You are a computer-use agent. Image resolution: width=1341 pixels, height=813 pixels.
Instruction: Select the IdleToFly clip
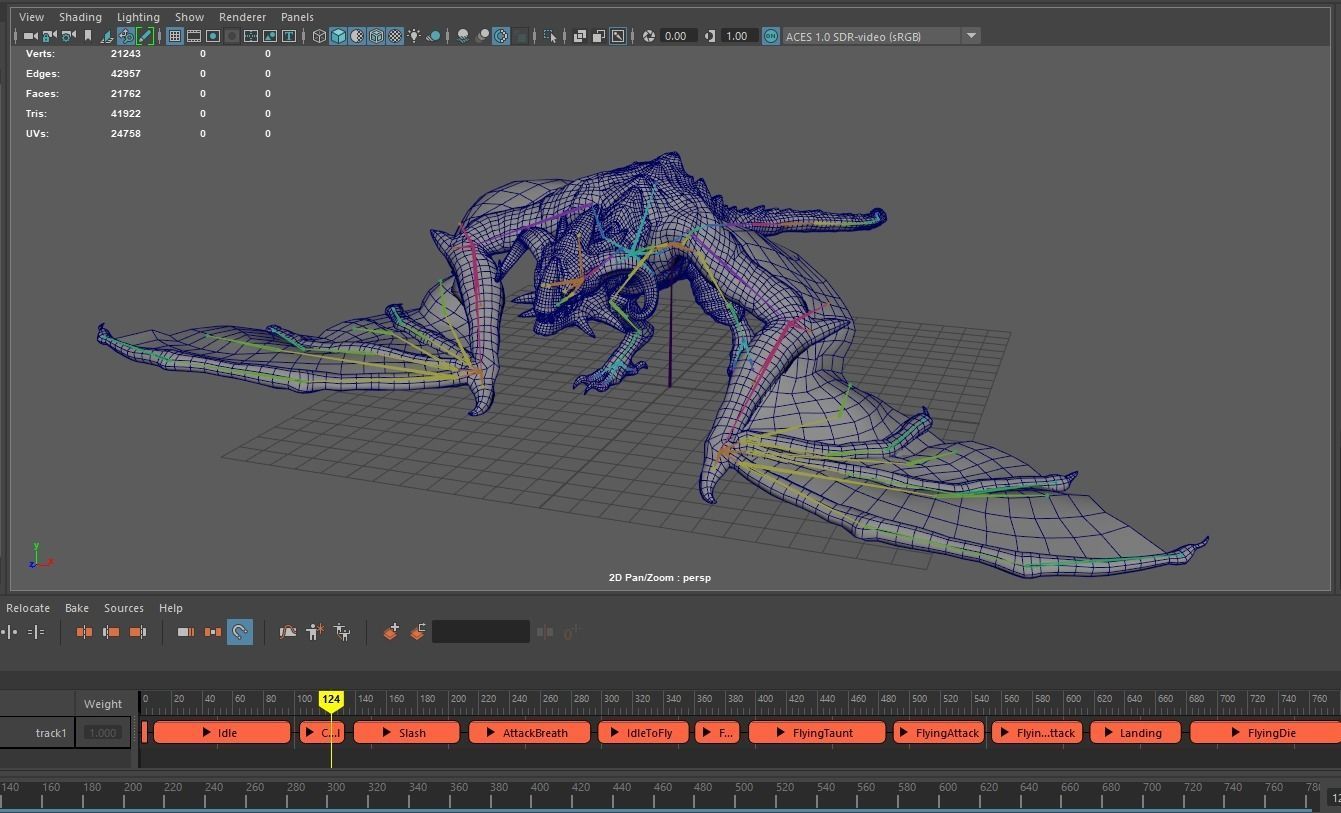643,733
